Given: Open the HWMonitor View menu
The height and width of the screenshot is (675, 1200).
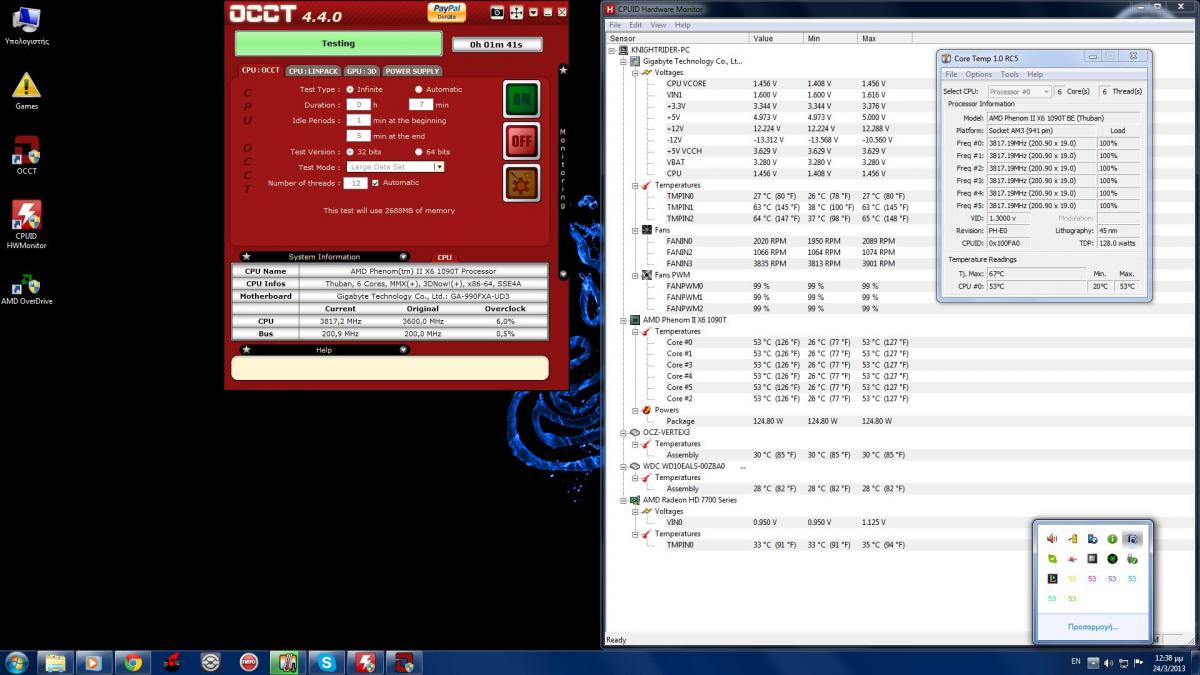Looking at the screenshot, I should point(658,25).
